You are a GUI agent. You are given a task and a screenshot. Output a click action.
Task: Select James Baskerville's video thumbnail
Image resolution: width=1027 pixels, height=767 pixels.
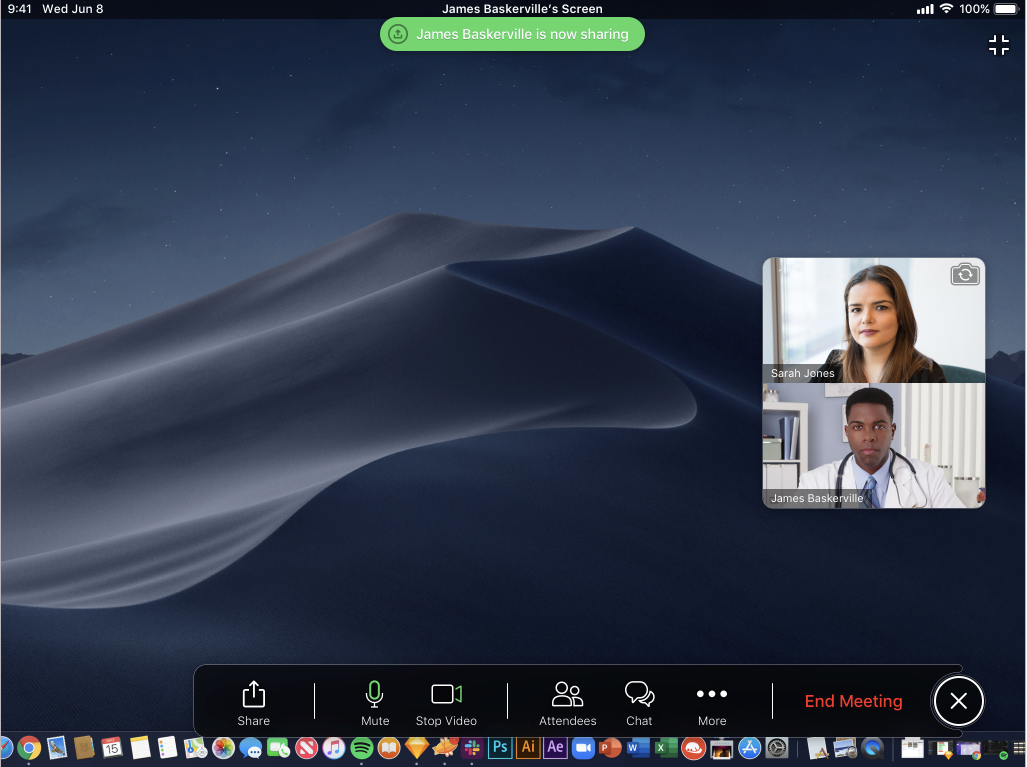click(873, 446)
